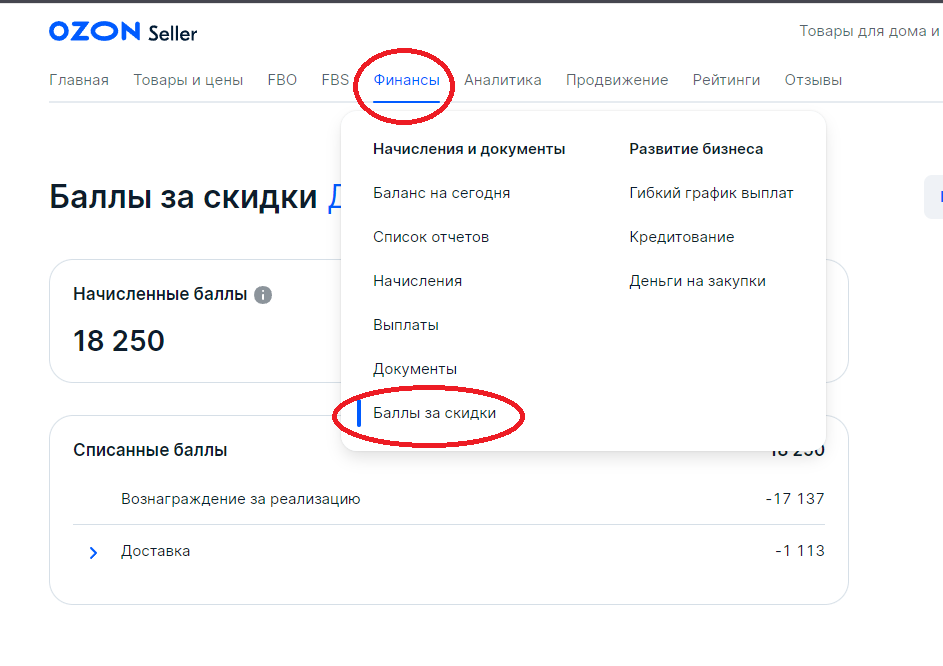Image resolution: width=943 pixels, height=666 pixels.
Task: Choose Документы in the Финансы menu
Action: coord(415,369)
